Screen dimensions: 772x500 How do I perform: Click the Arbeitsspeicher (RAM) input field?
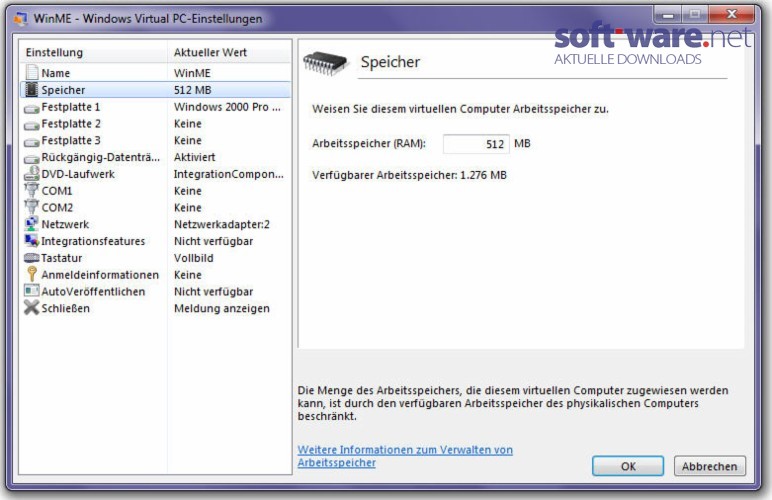tap(476, 144)
